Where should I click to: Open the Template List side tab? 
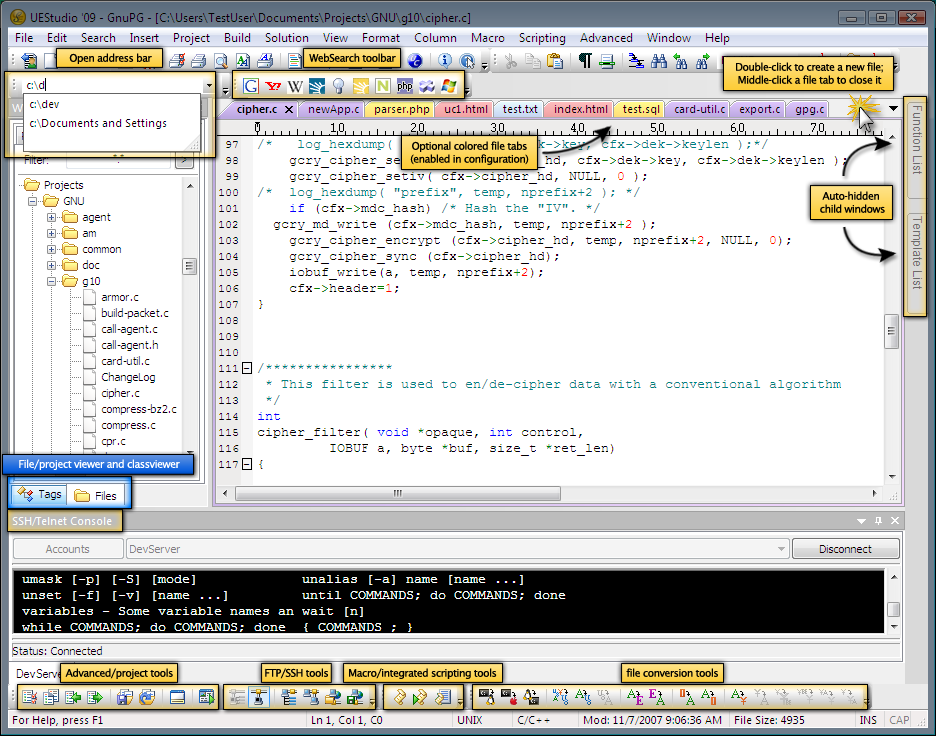(x=916, y=263)
